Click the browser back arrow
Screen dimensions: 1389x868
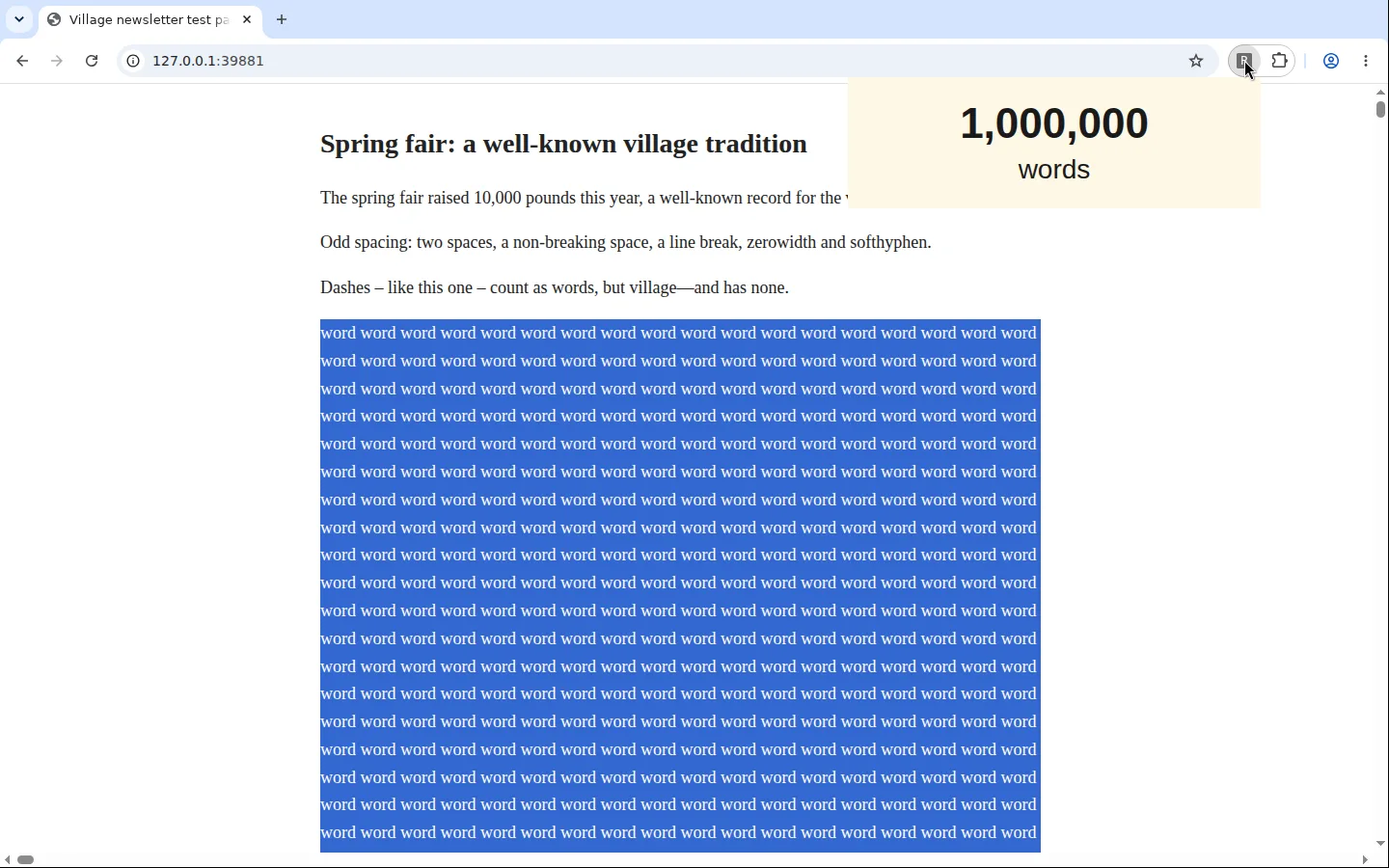click(22, 61)
